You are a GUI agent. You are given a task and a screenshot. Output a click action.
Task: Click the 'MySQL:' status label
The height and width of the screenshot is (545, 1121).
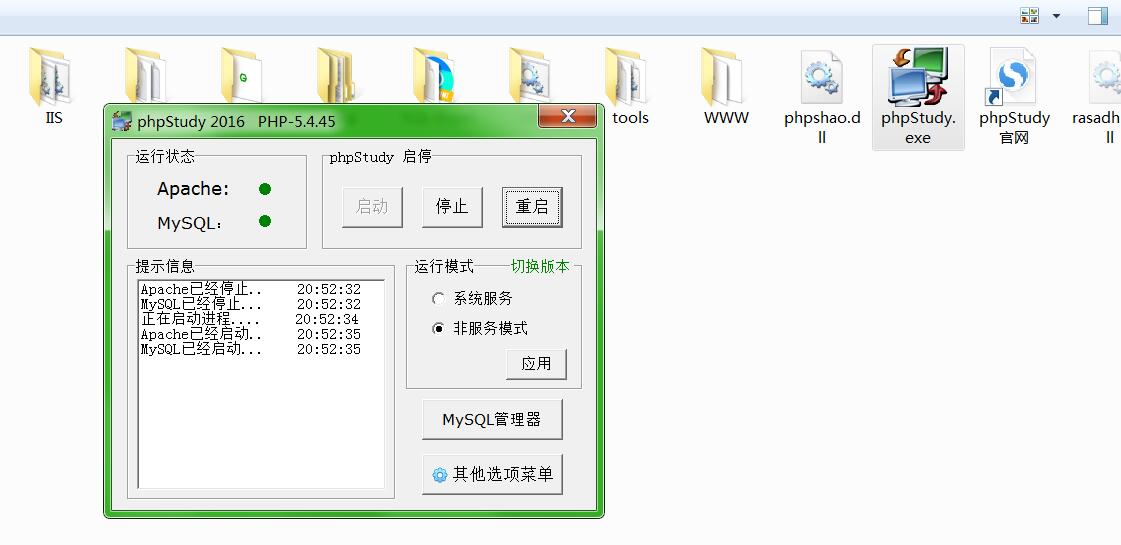pos(189,223)
